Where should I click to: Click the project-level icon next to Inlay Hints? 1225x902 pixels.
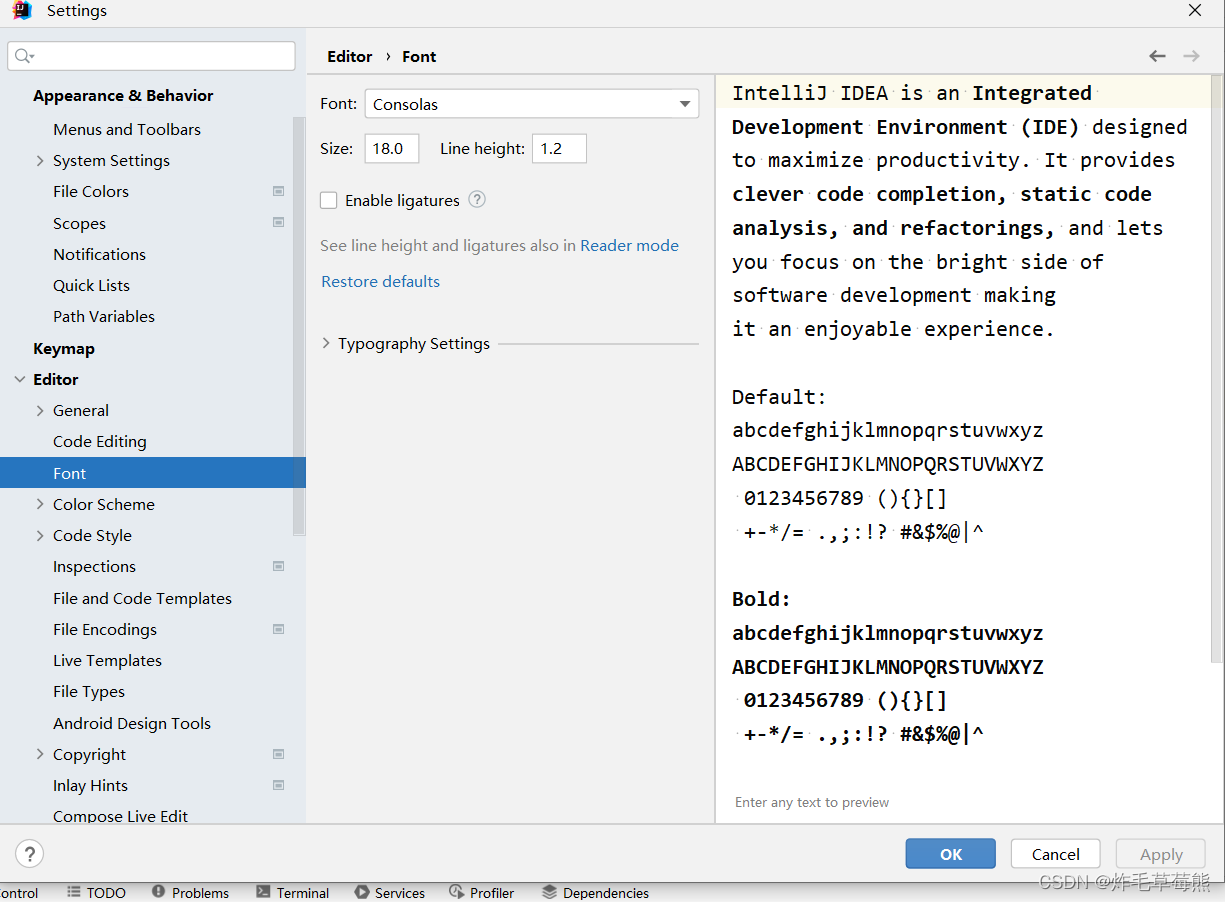(x=278, y=785)
